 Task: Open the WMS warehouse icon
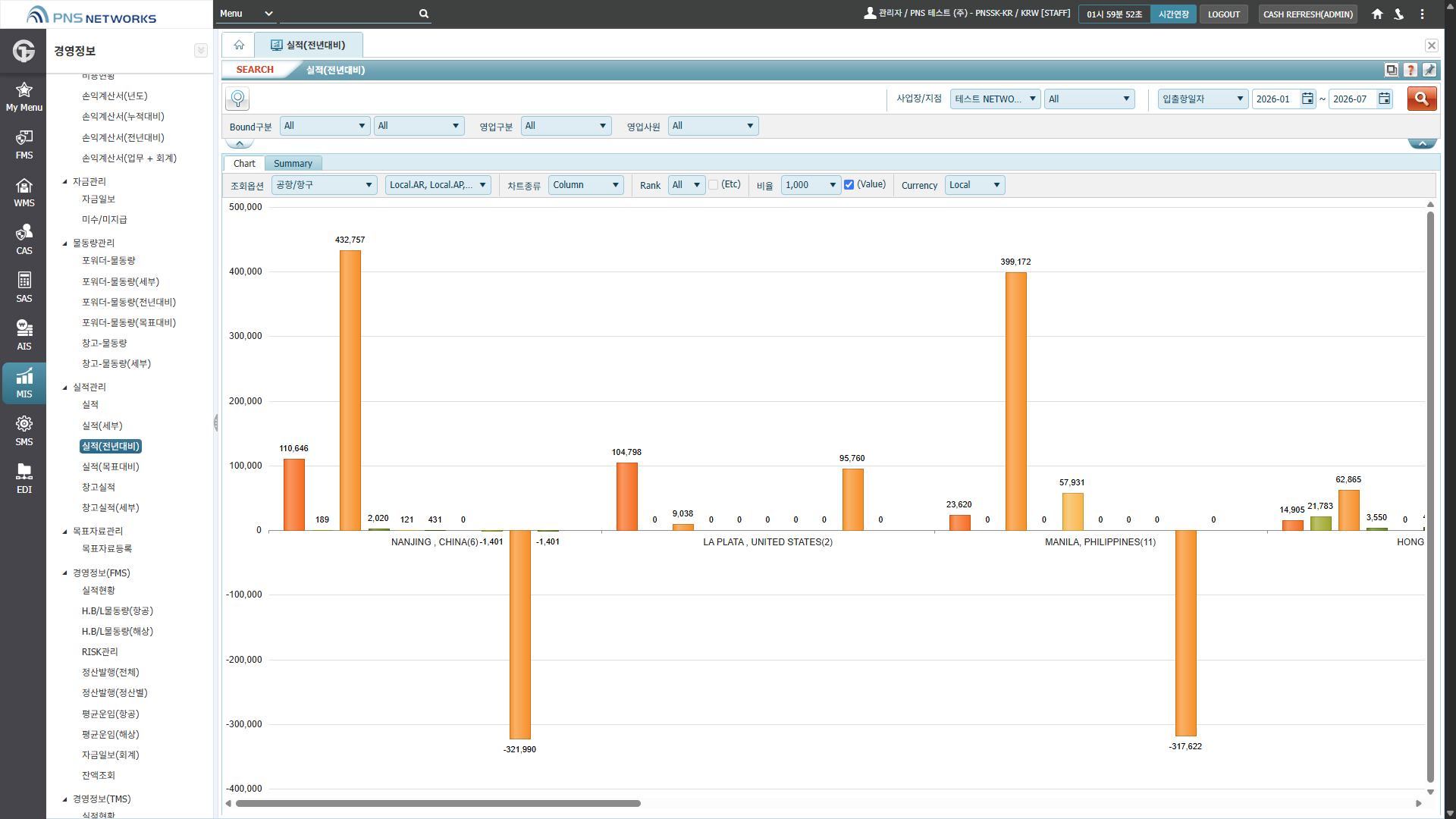[x=24, y=193]
